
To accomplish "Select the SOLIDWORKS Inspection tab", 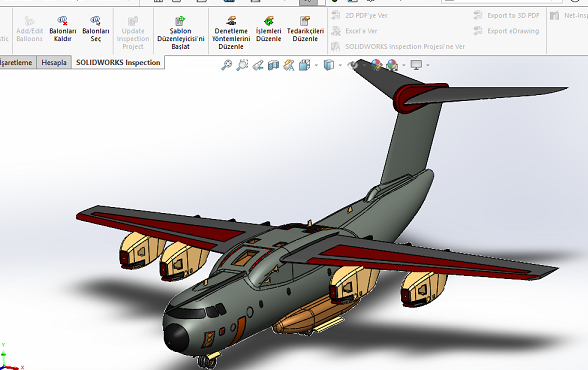I will tap(118, 63).
